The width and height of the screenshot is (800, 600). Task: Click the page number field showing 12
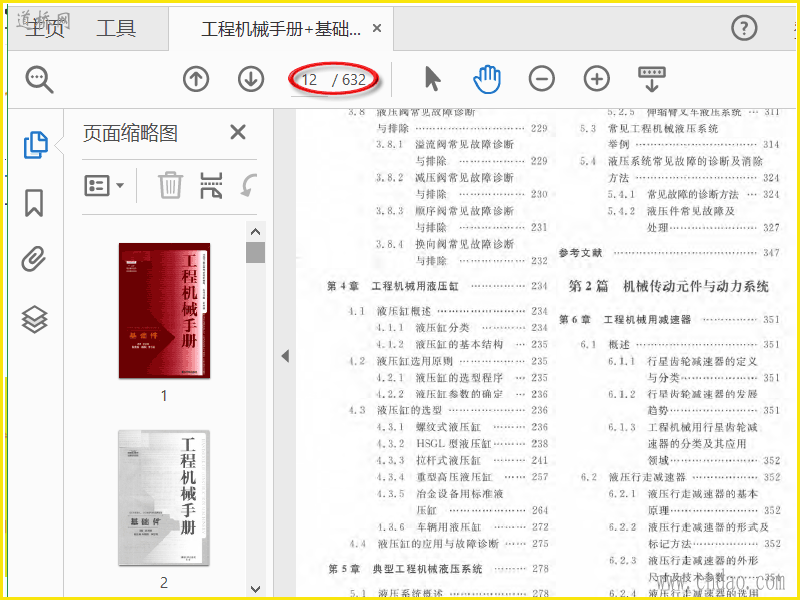pyautogui.click(x=309, y=80)
